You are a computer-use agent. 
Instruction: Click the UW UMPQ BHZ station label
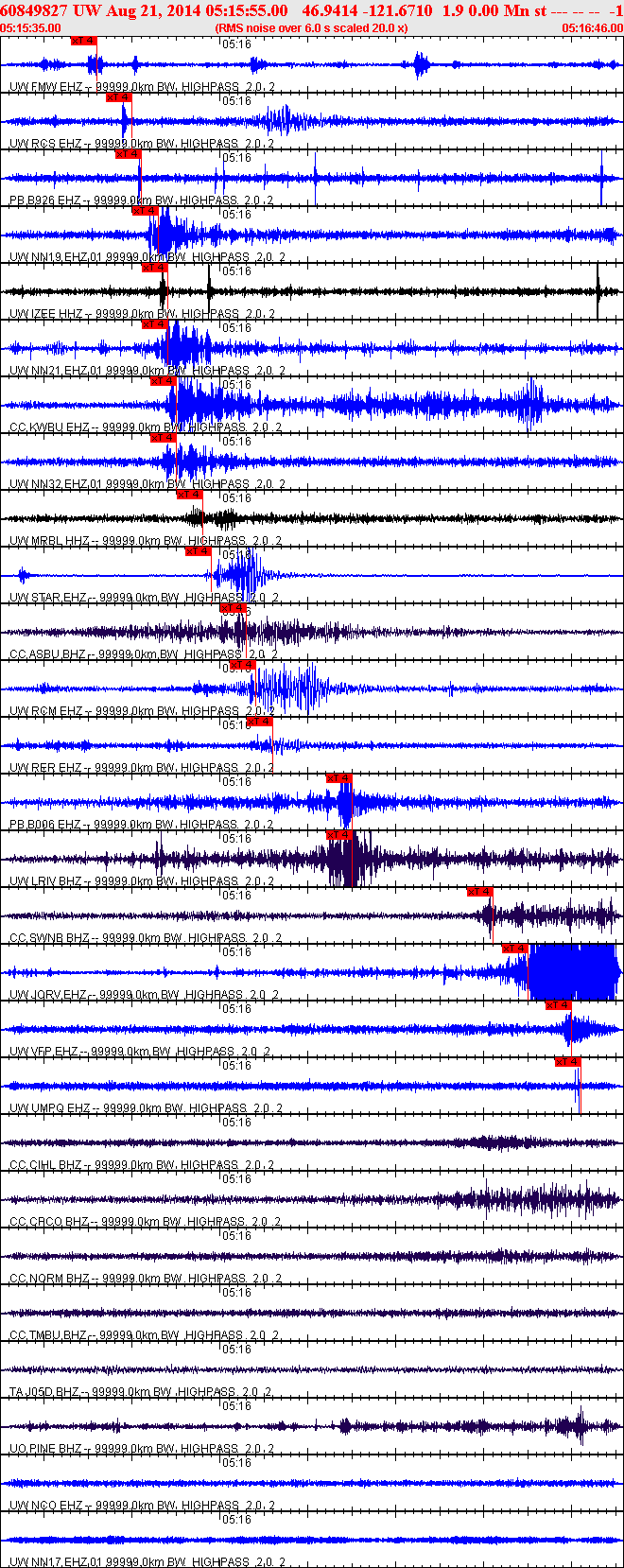coord(49,1108)
